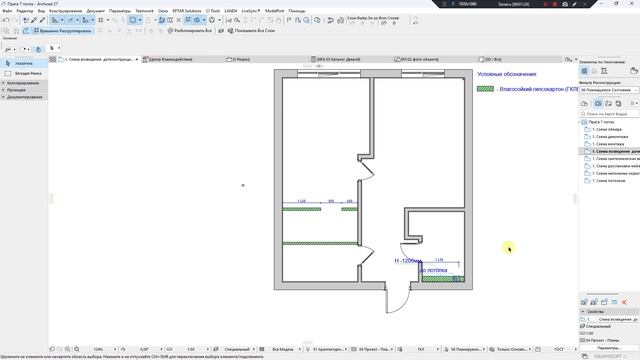This screenshot has height=360, width=640.
Task: Select the Указатель arrow tool
Action: tap(24, 63)
